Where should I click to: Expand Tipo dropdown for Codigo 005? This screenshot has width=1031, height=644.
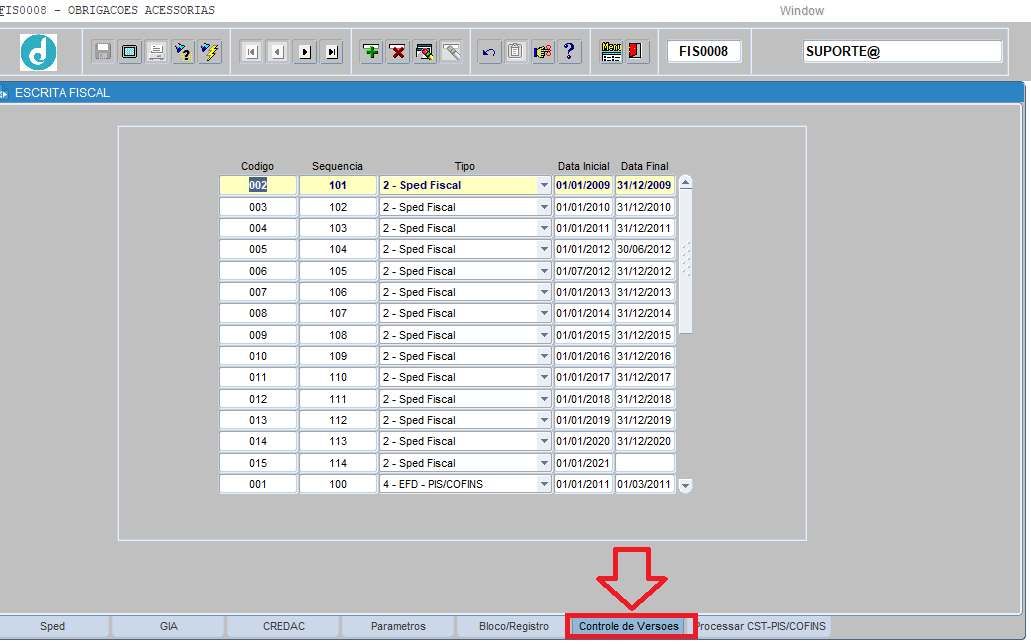544,249
